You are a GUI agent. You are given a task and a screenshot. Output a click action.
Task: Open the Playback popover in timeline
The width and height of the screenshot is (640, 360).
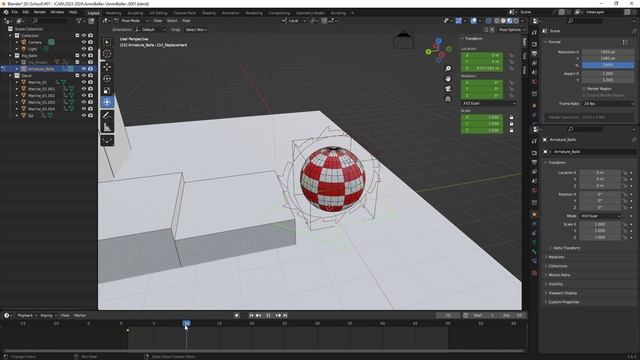pyautogui.click(x=27, y=316)
